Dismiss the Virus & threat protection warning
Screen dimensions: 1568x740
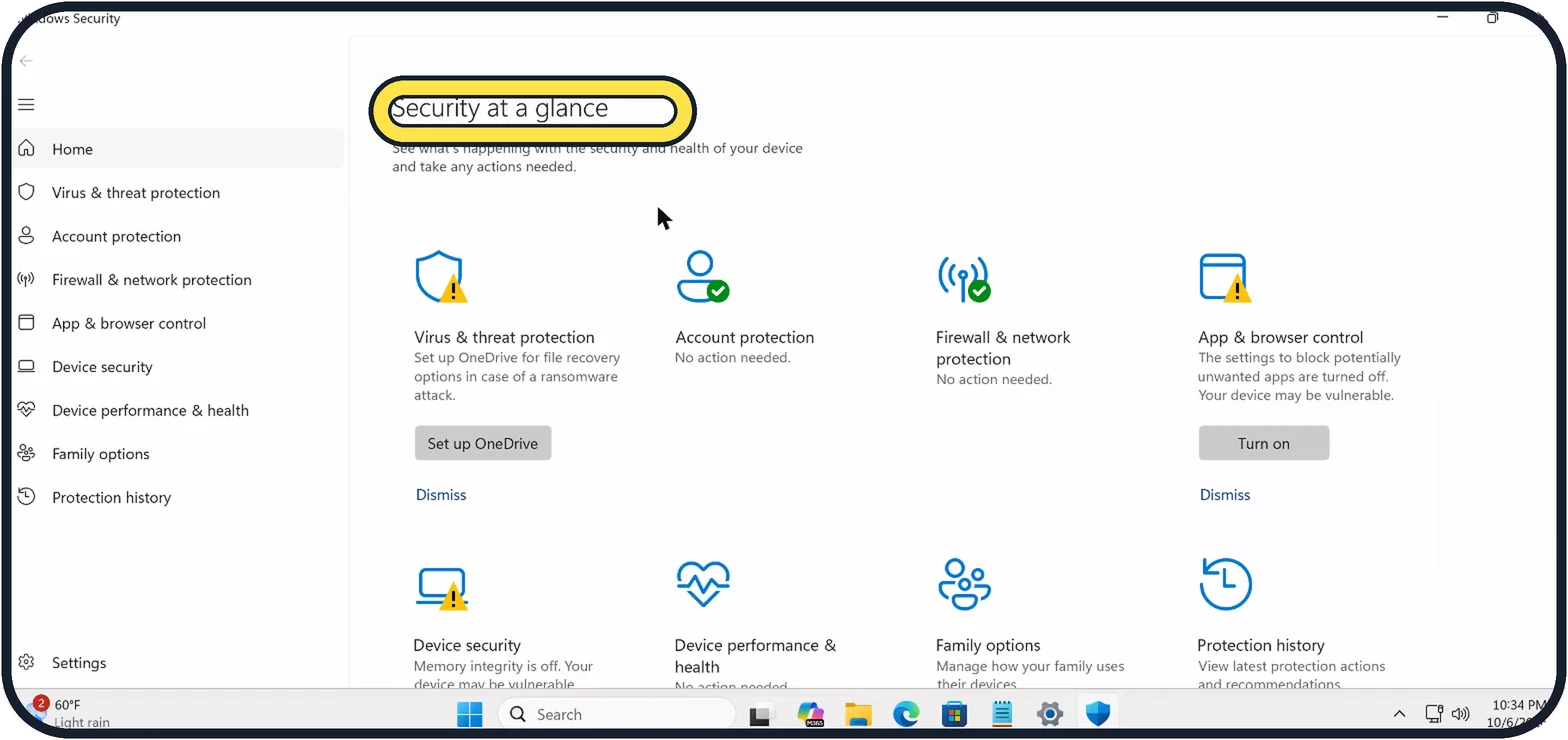point(441,495)
